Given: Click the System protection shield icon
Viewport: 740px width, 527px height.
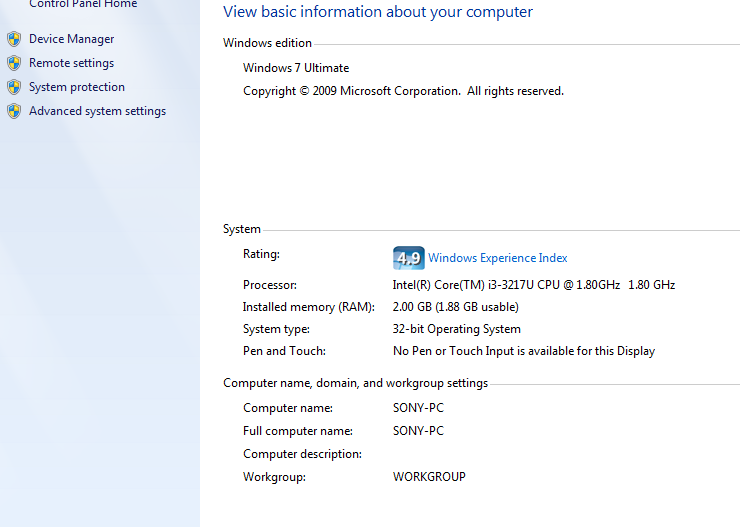Looking at the screenshot, I should (14, 87).
